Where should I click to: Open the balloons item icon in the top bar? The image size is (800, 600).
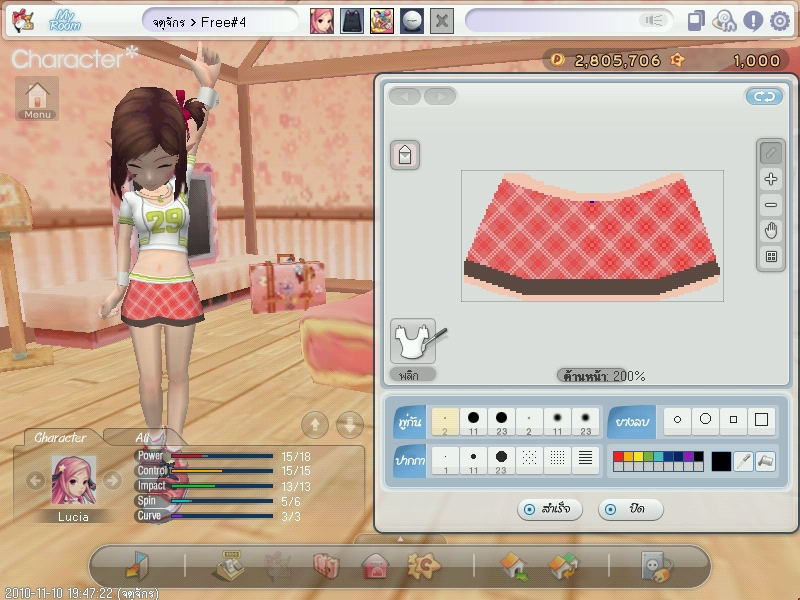[382, 21]
